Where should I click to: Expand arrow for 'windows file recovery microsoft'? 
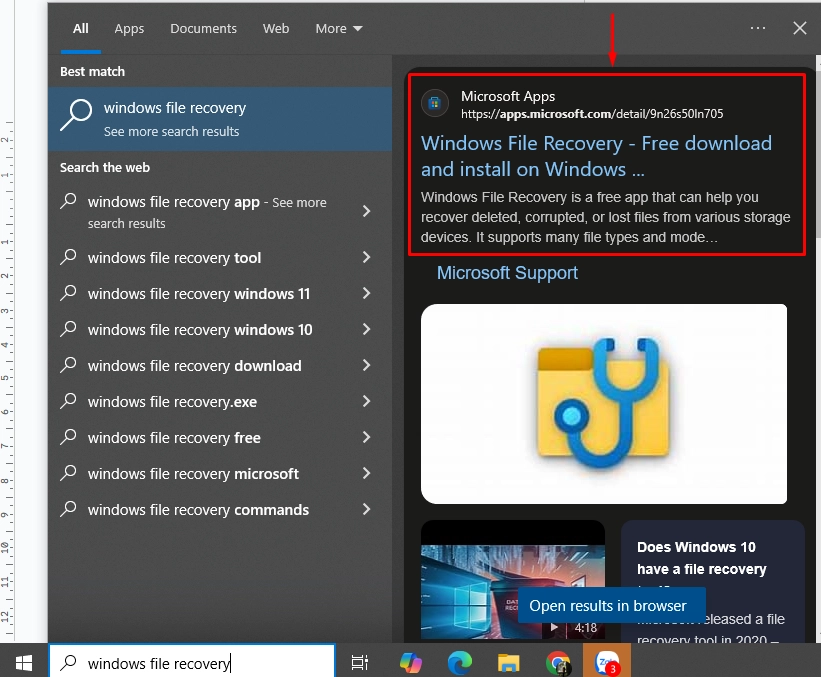(x=367, y=473)
